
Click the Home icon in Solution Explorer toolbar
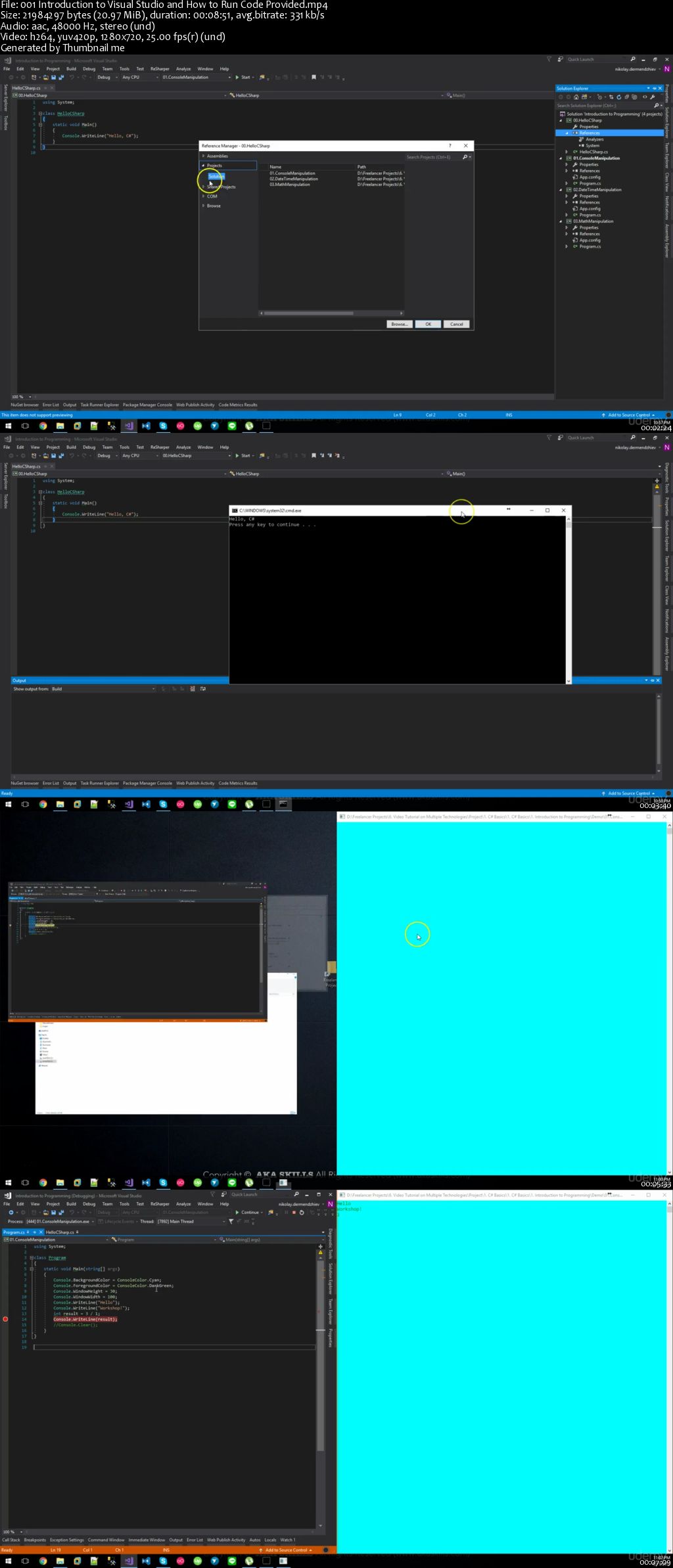[x=576, y=97]
